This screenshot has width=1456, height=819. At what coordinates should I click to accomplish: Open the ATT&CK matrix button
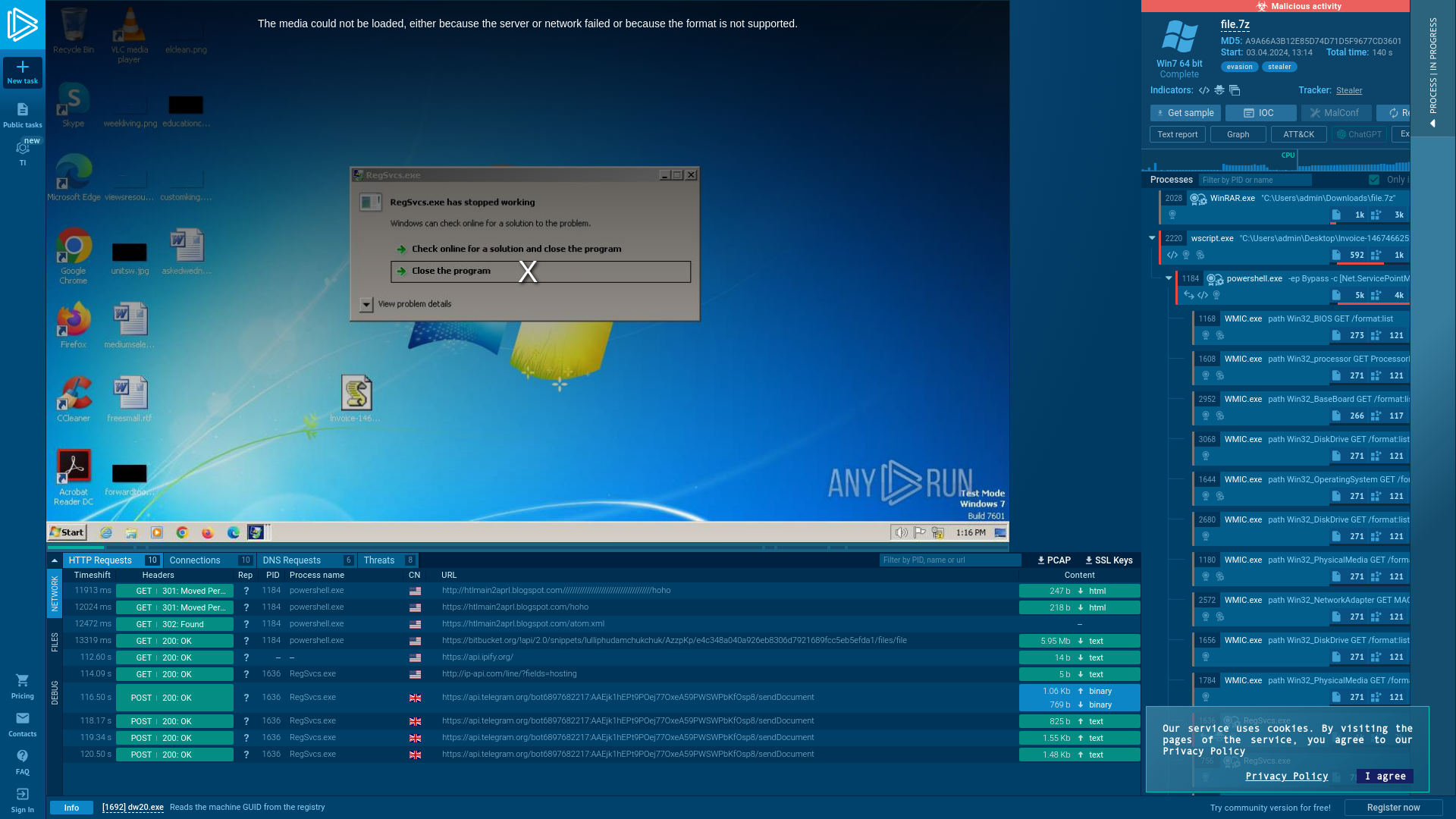[1299, 134]
